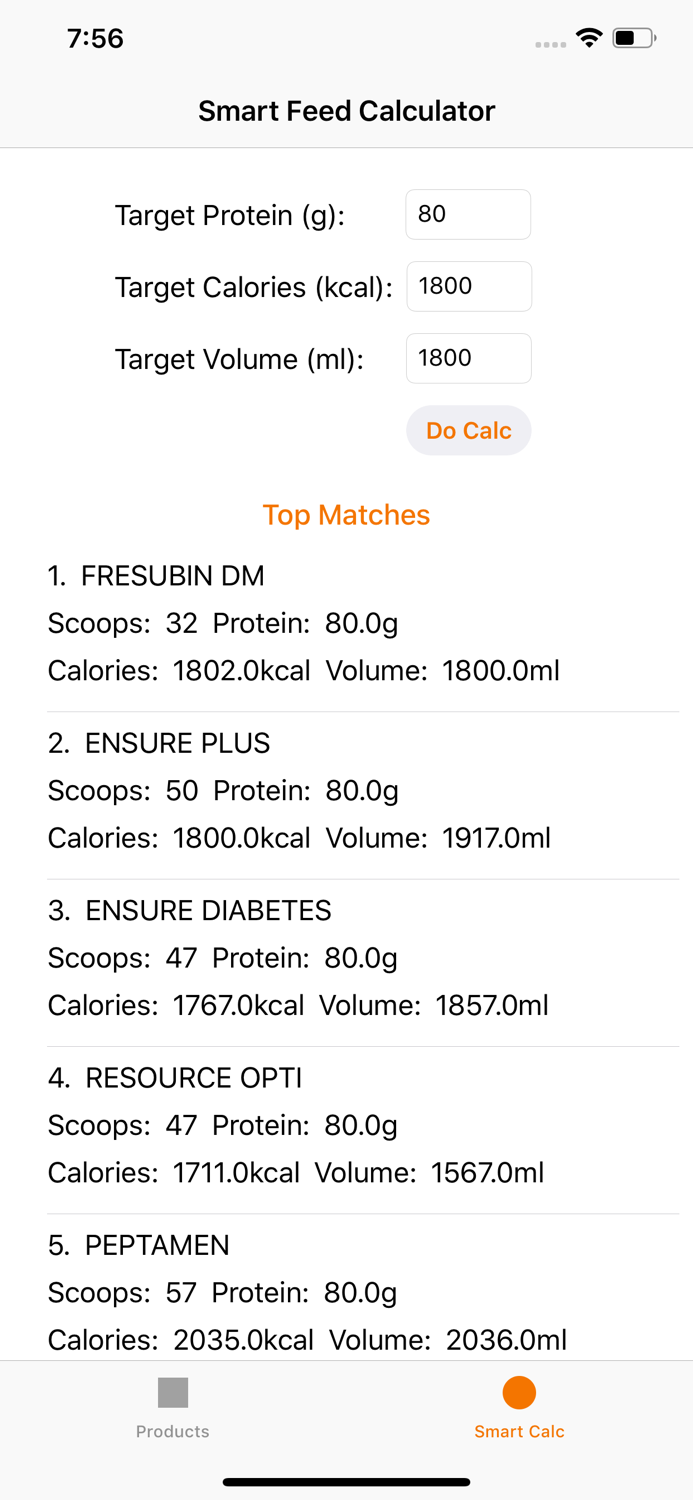Tap the home indicator bar at the bottom
This screenshot has width=693, height=1500.
pyautogui.click(x=346, y=1481)
